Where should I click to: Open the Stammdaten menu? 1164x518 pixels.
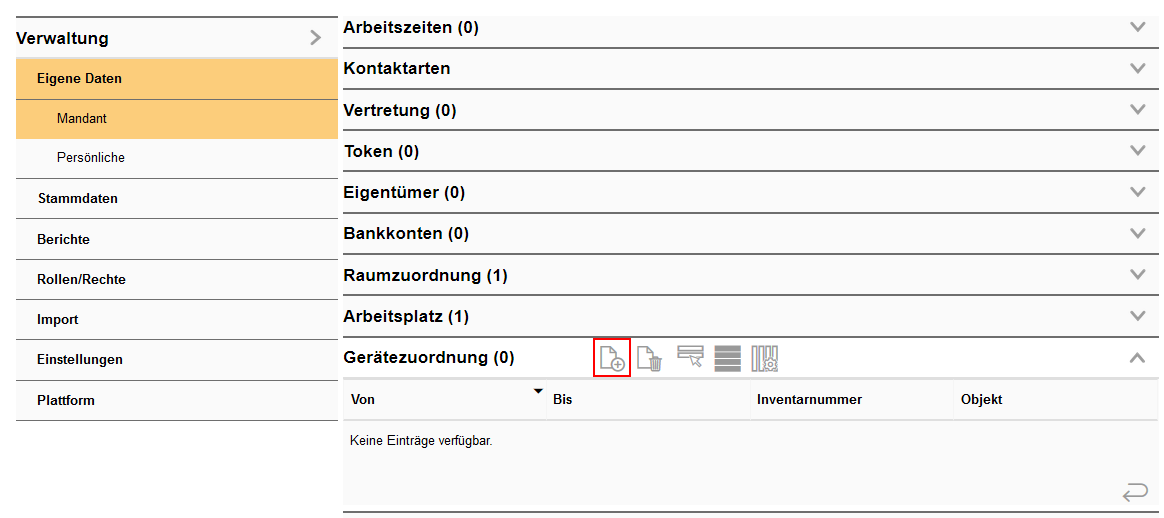tap(78, 198)
